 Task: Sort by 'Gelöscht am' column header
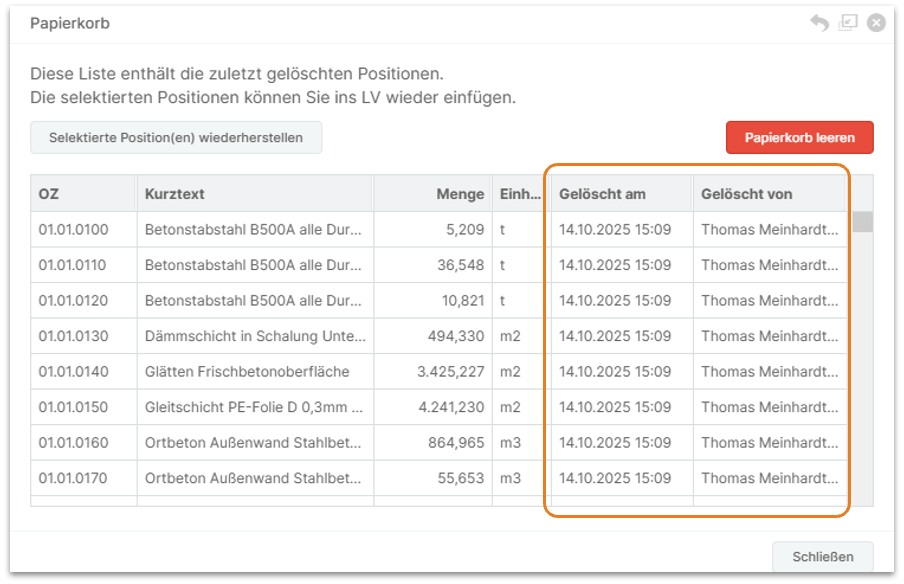pos(620,194)
